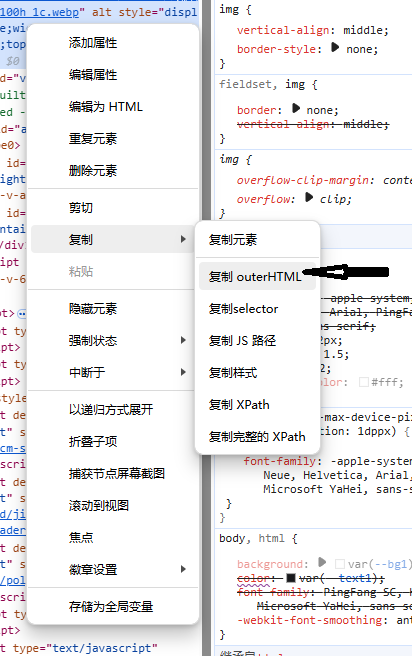Click the -webkit-font-smoothing property
Image resolution: width=412 pixels, height=656 pixels.
[310, 620]
